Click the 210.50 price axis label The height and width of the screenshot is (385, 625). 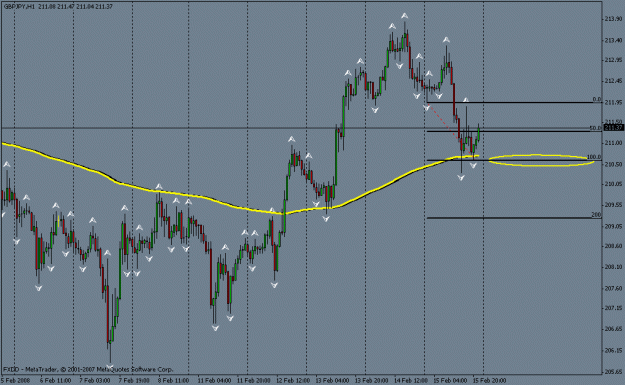point(614,164)
